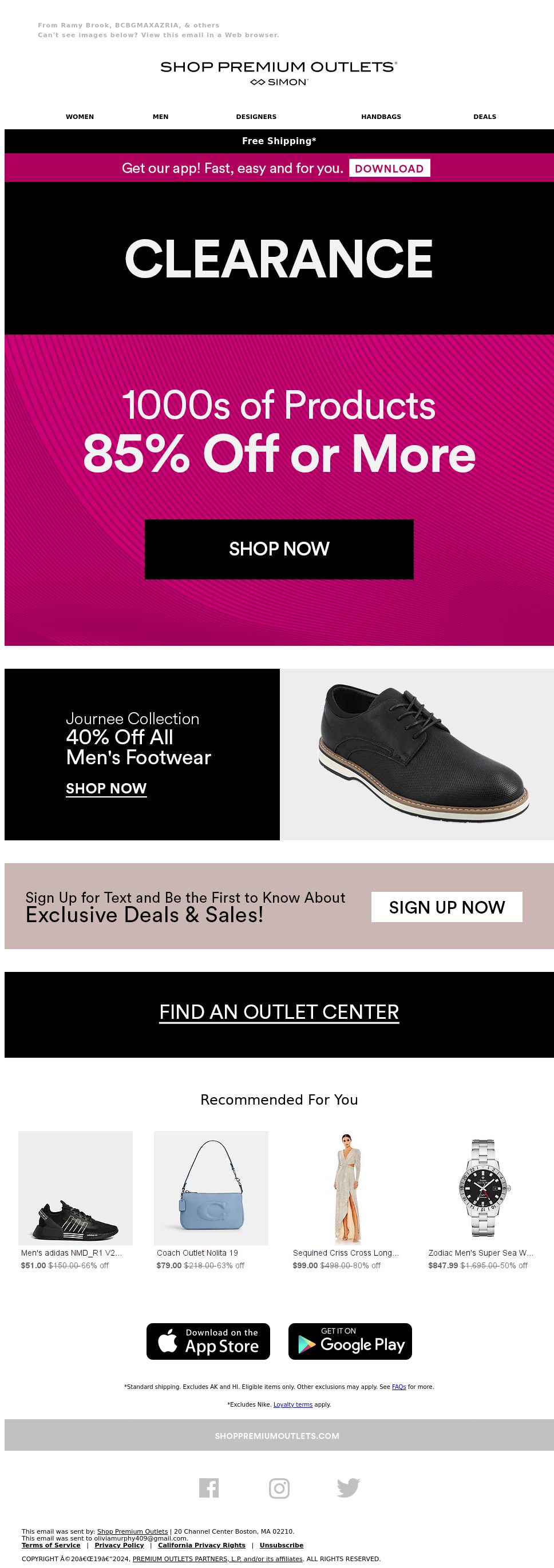Open the HANDBAGS navigation item

point(381,116)
